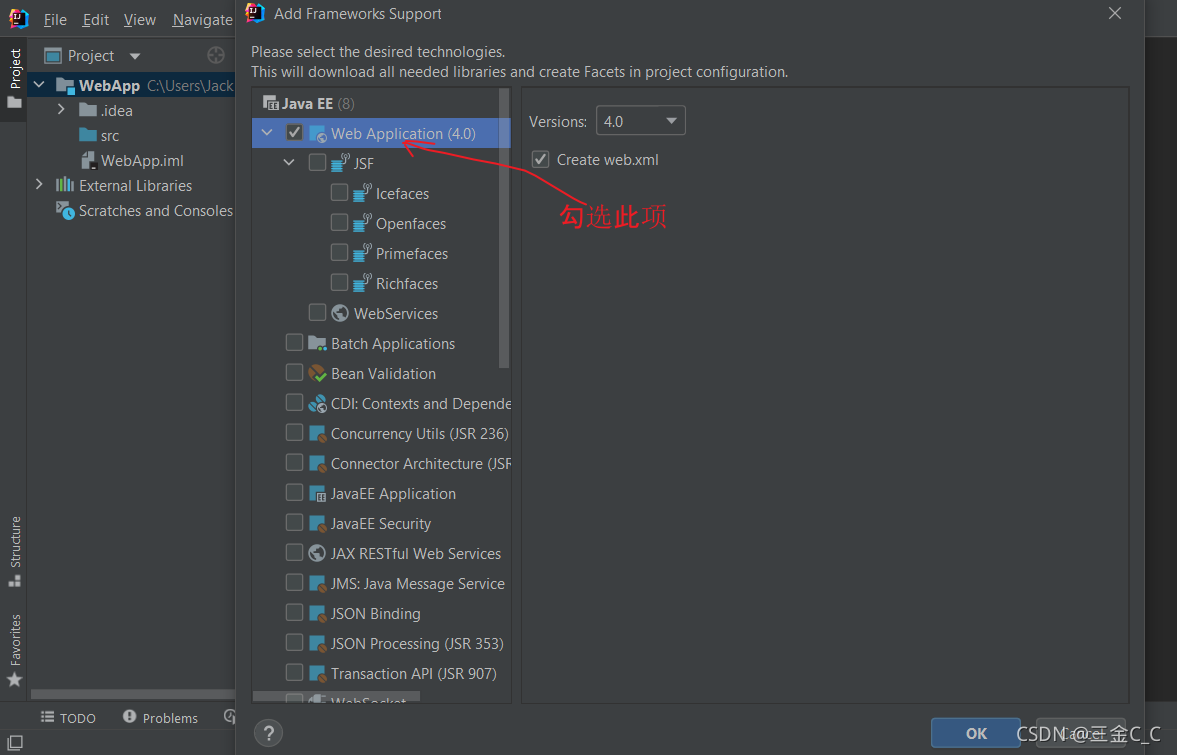This screenshot has height=755, width=1177.
Task: Click the Project panel horizontal scrollbar
Action: tap(133, 693)
